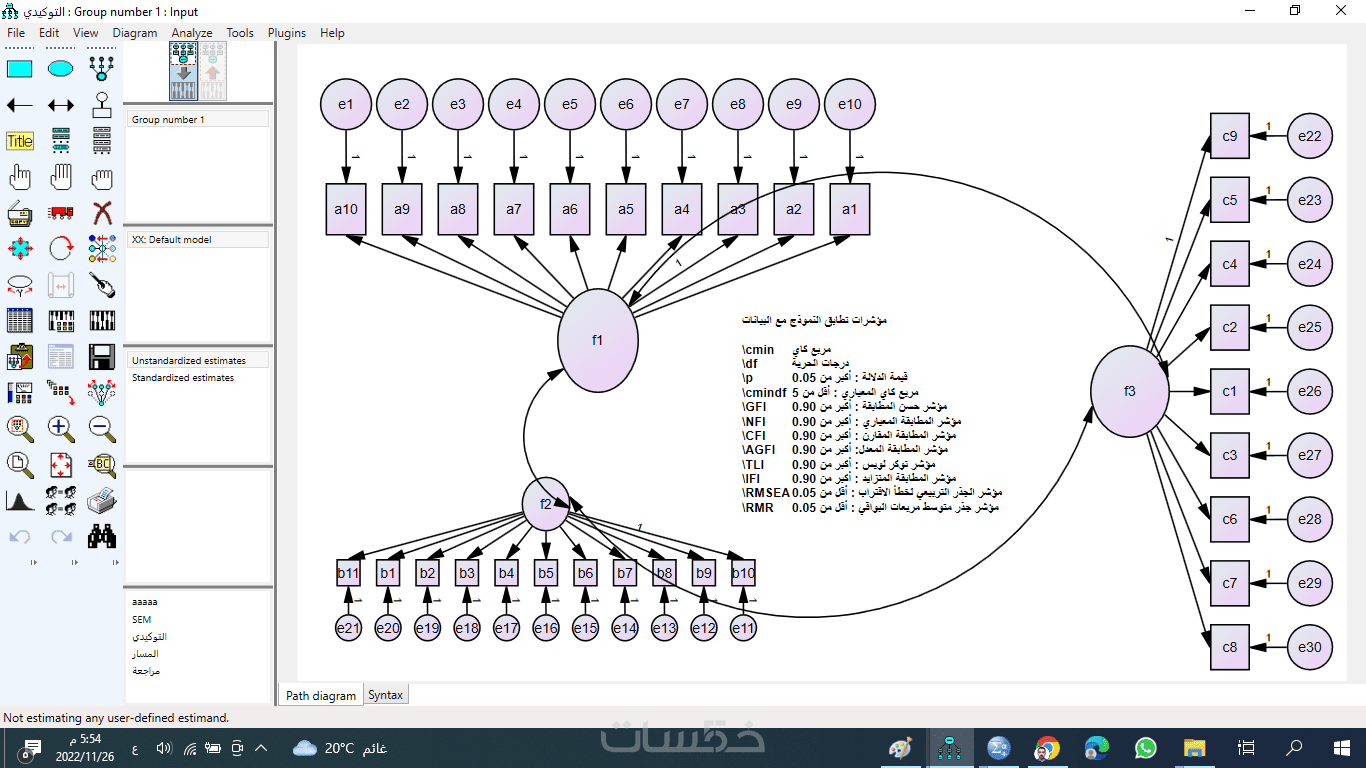The image size is (1366, 768).
Task: Select the Draw unobserved variables ellipse tool
Action: click(61, 69)
